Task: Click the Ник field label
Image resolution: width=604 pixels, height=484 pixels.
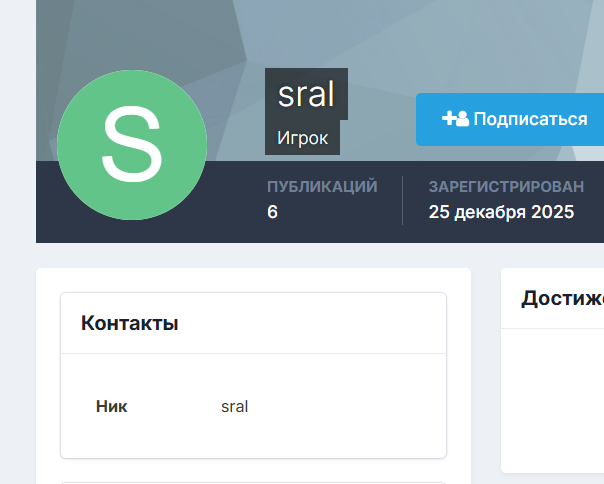Action: pyautogui.click(x=111, y=407)
